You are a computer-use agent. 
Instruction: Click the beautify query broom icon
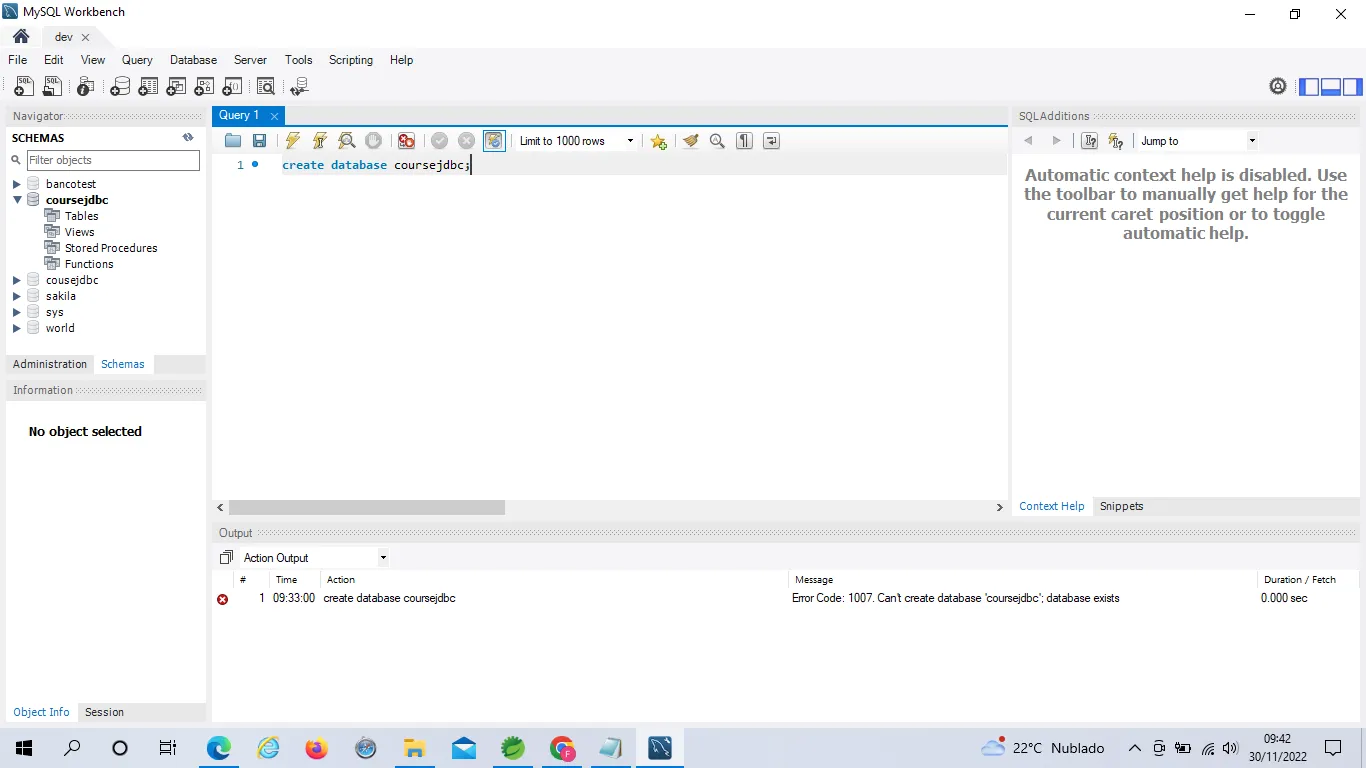[690, 141]
